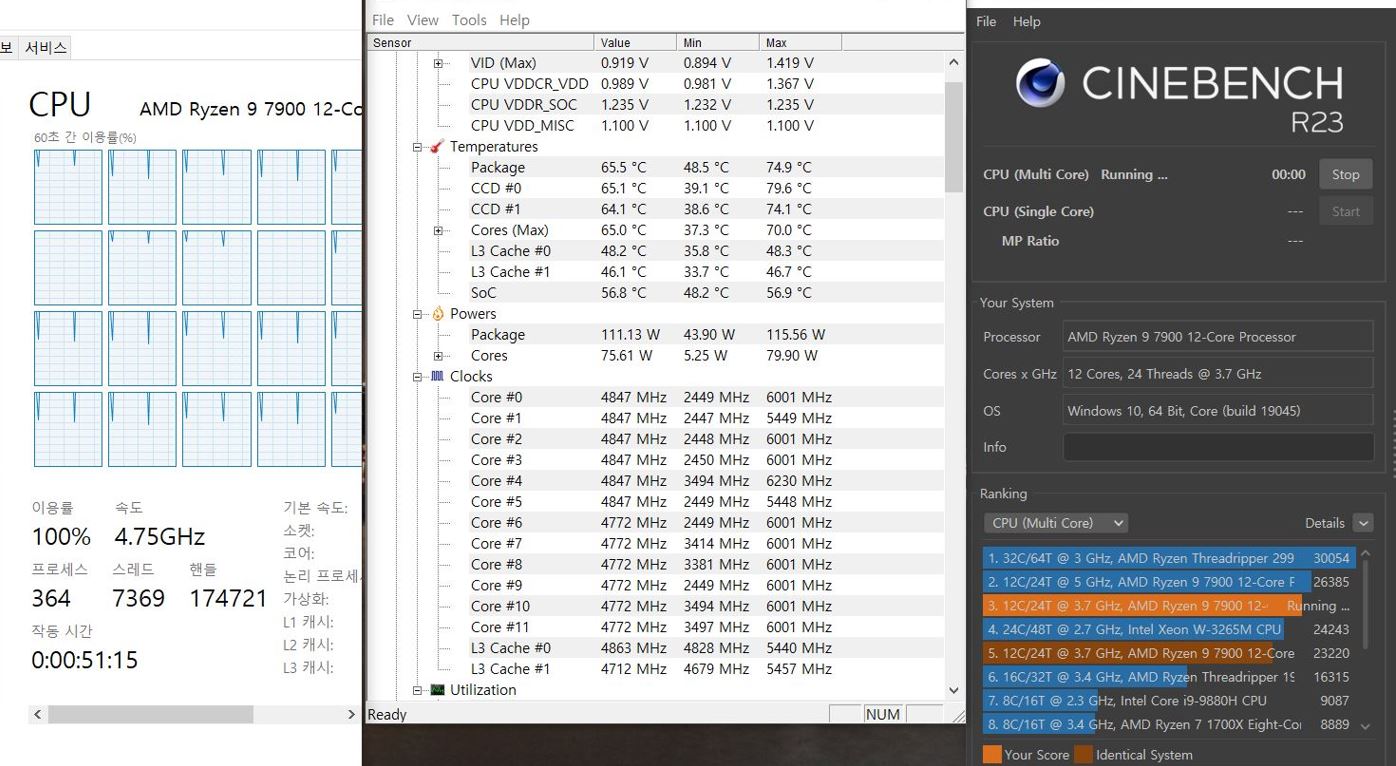
Task: Open the CPU (Multi Core) ranking dropdown
Action: 1055,523
